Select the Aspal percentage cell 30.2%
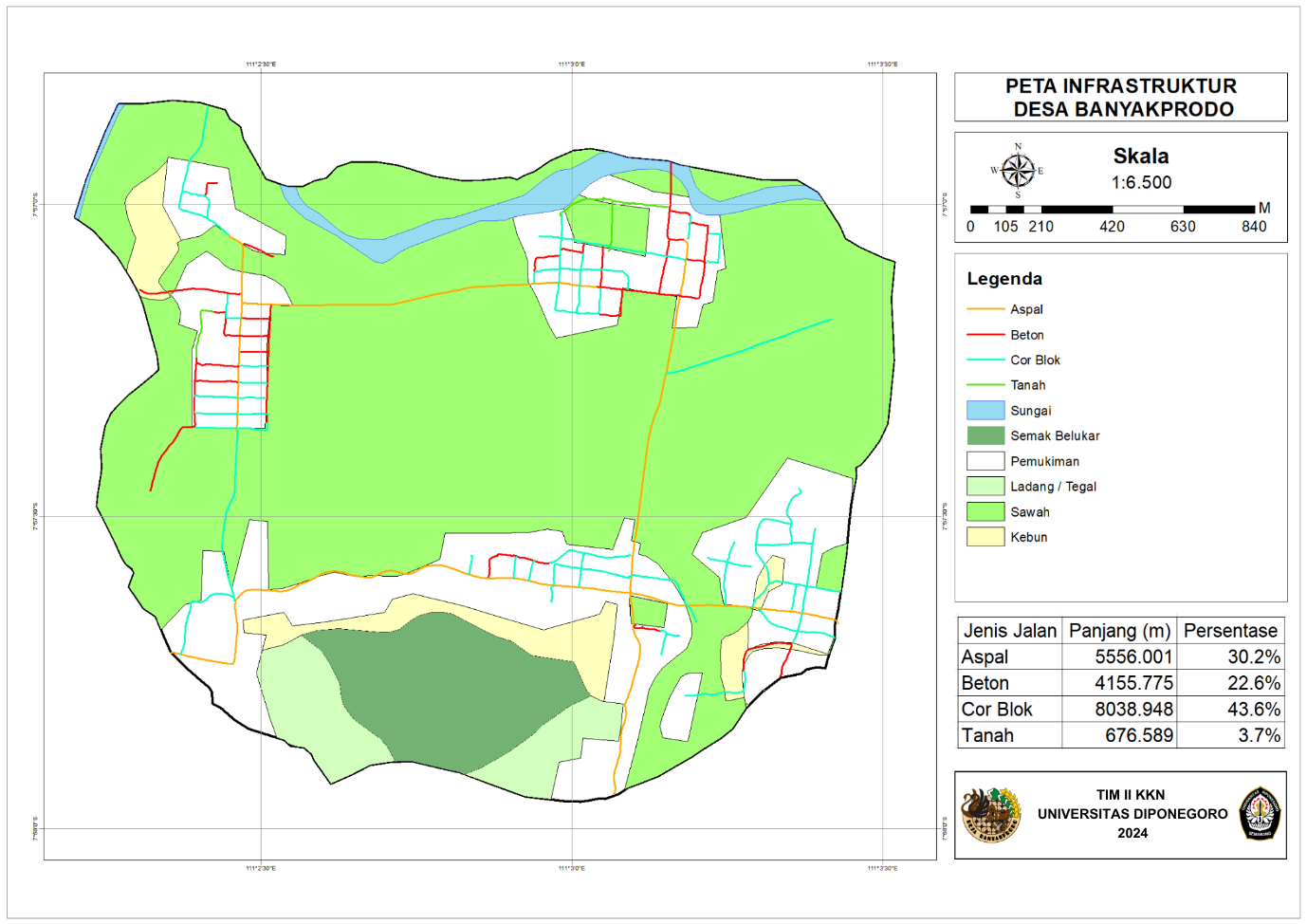This screenshot has height=924, width=1307. tap(1254, 657)
